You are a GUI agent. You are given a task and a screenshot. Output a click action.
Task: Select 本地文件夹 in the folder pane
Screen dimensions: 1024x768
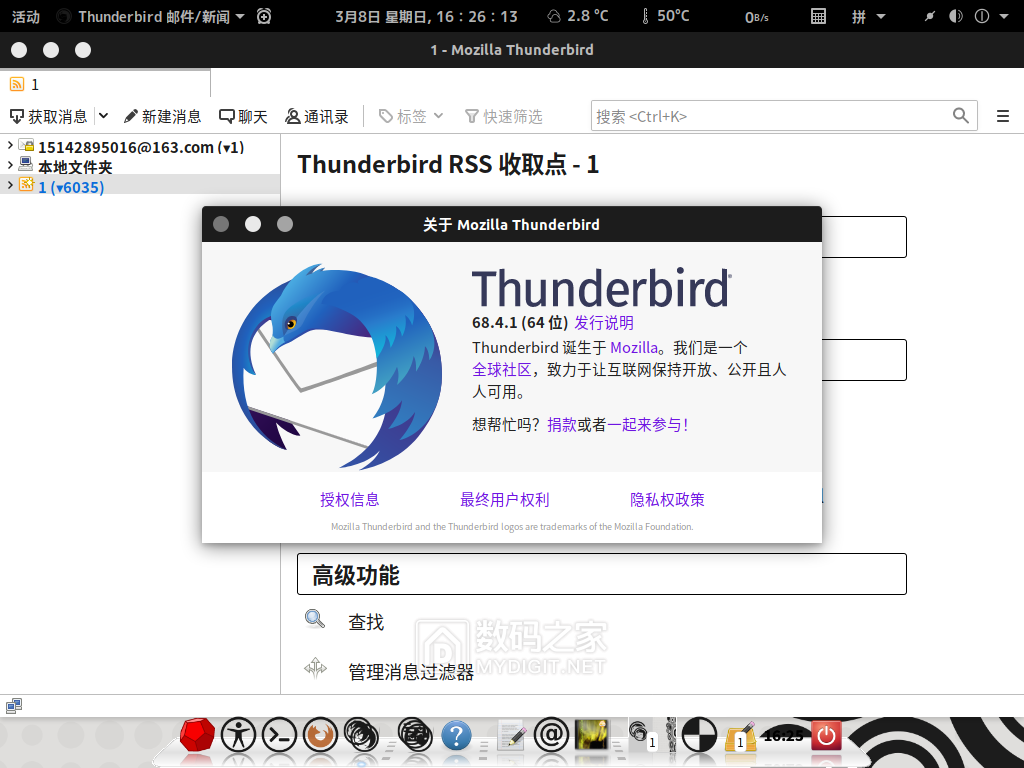coord(140,167)
